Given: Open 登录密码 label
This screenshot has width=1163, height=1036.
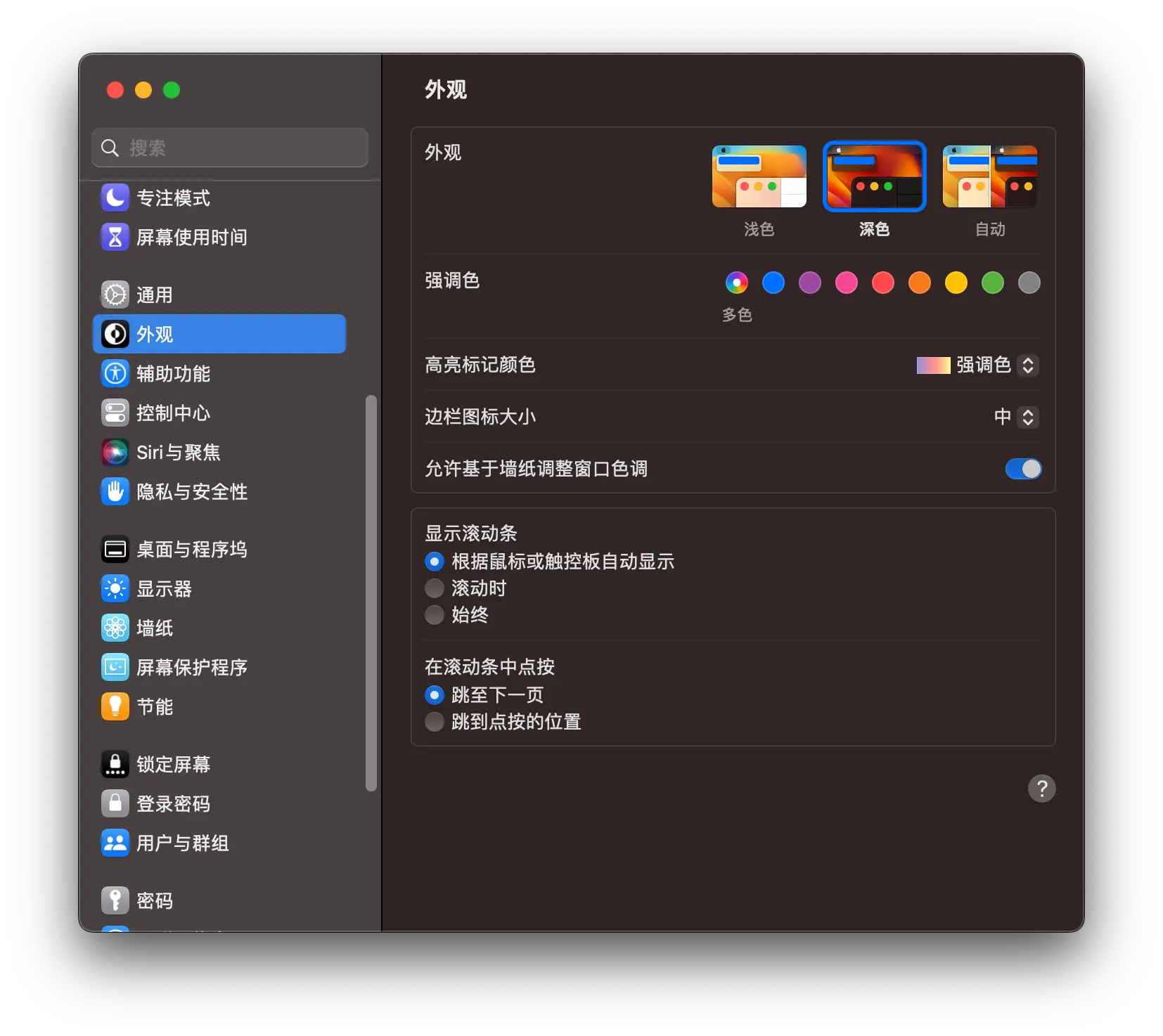Looking at the screenshot, I should pyautogui.click(x=173, y=804).
